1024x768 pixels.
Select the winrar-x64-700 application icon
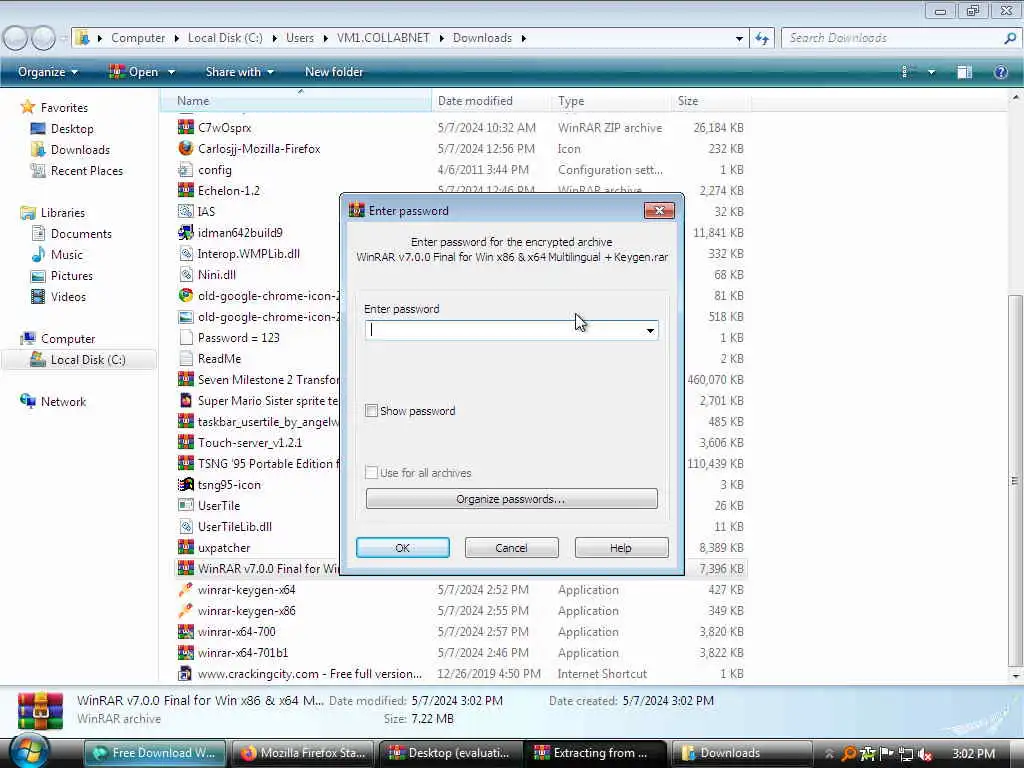coord(185,632)
